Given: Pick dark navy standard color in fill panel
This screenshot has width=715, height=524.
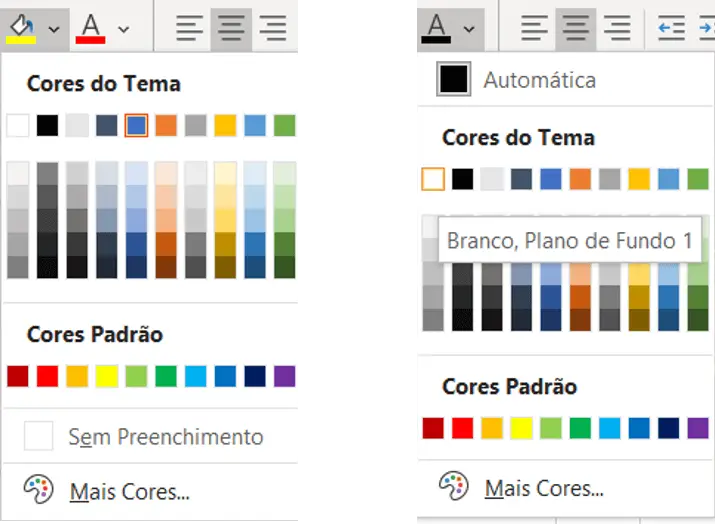Looking at the screenshot, I should click(x=255, y=376).
